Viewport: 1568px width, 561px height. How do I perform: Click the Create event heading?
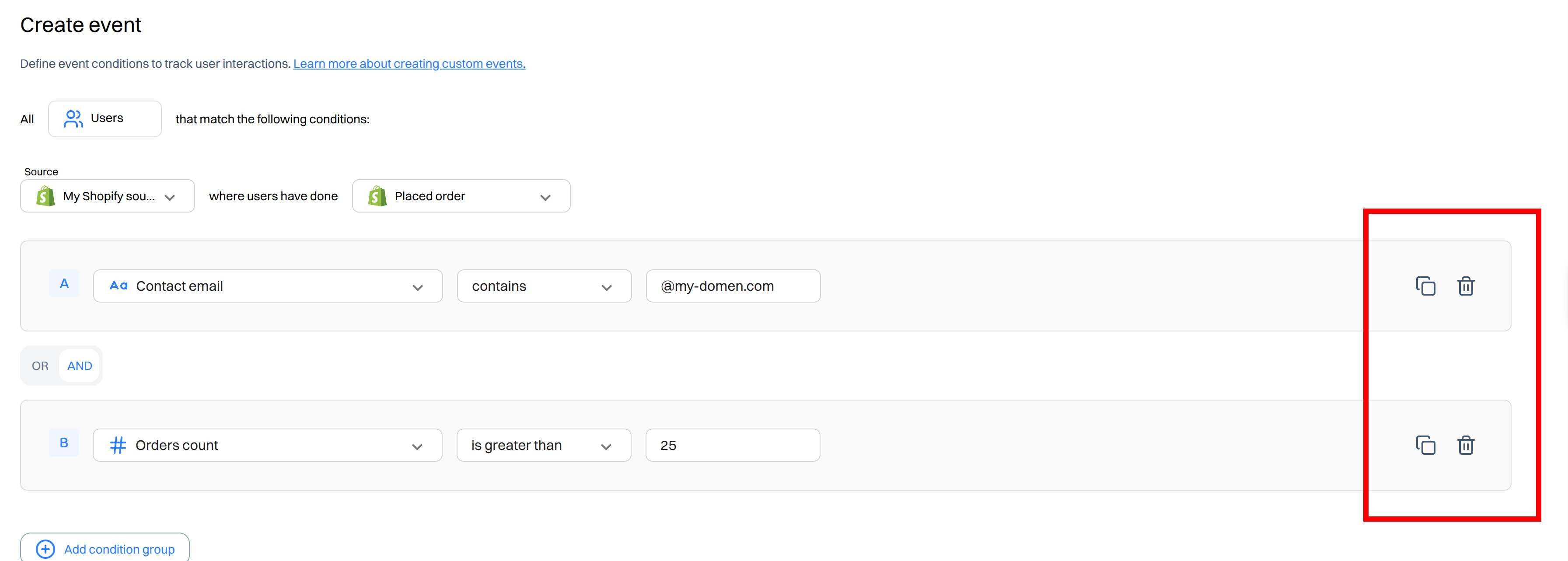[80, 25]
